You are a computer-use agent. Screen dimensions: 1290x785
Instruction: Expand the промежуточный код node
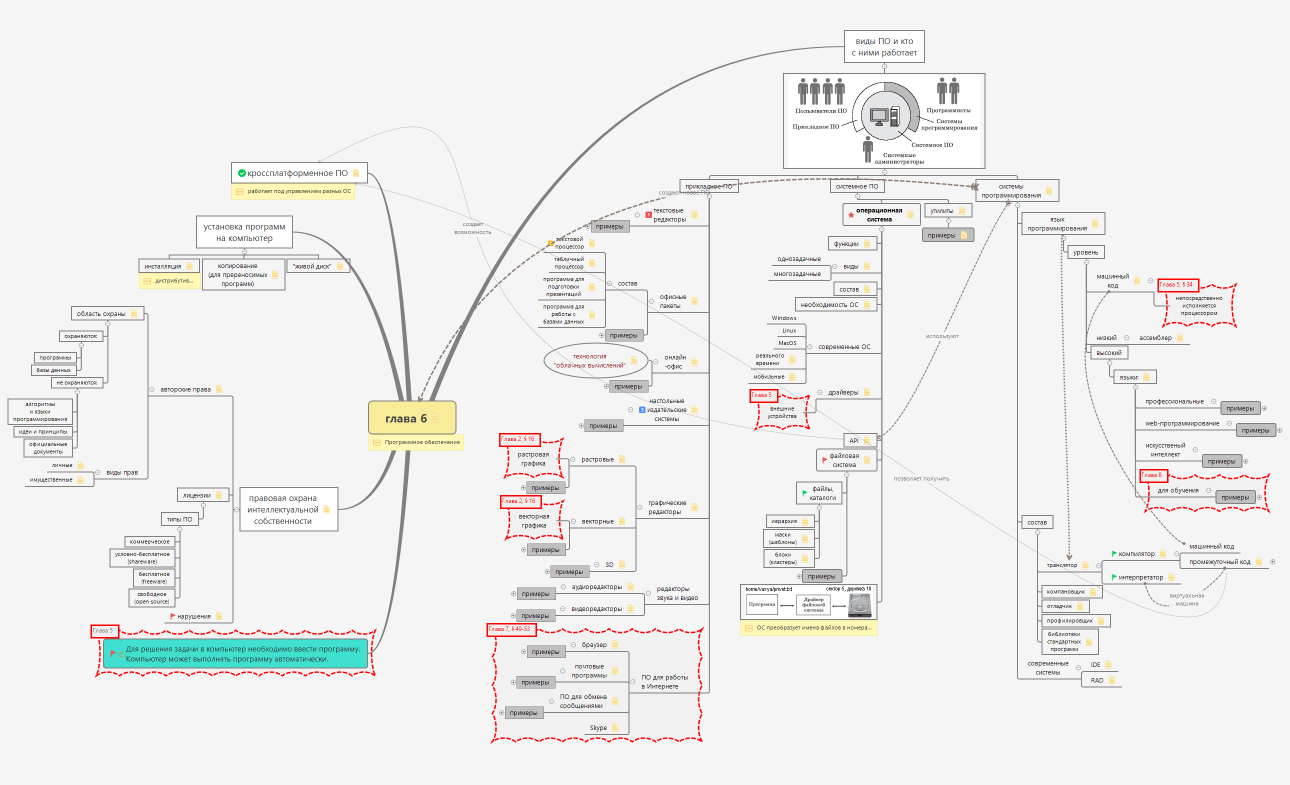point(1271,562)
